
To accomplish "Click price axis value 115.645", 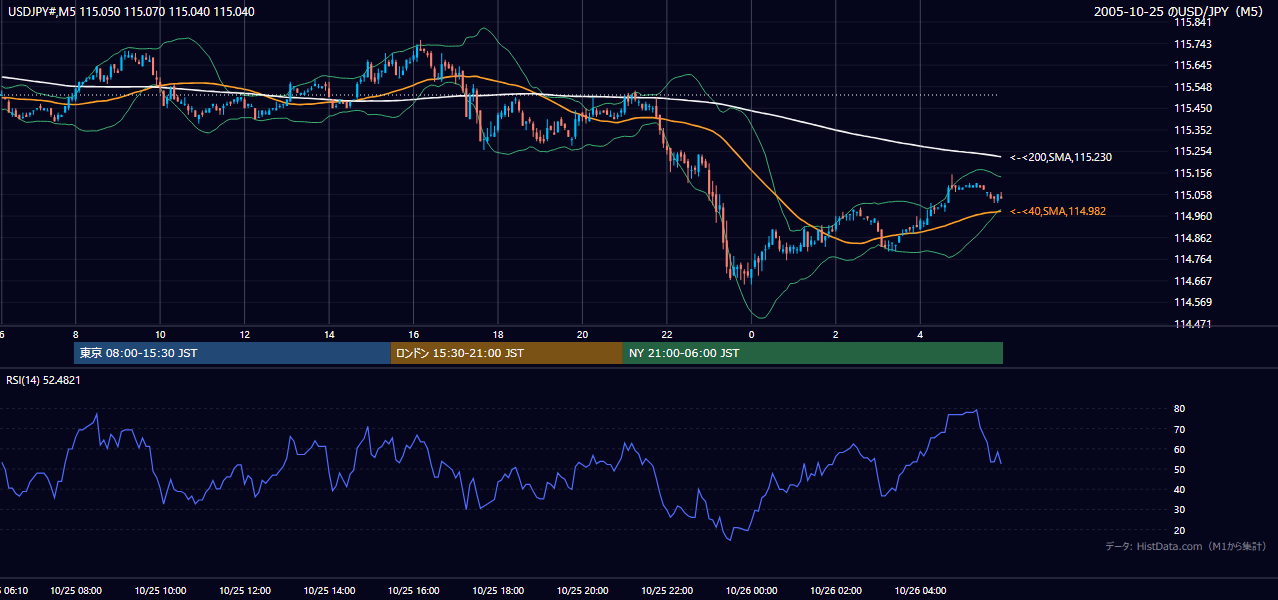I will pos(1192,65).
